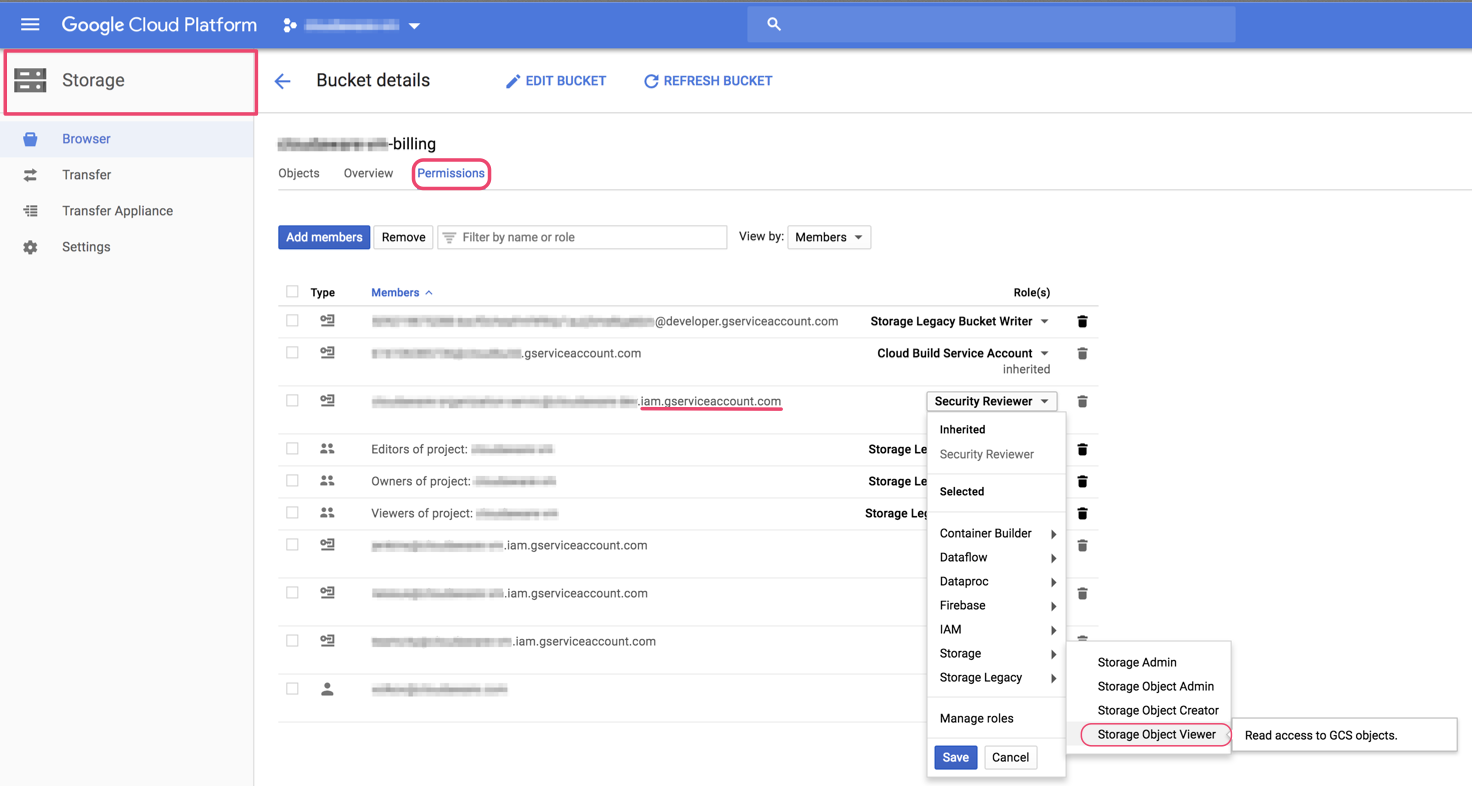Viewport: 1472px width, 786px height.
Task: Open the hamburger navigation menu
Action: coord(30,24)
